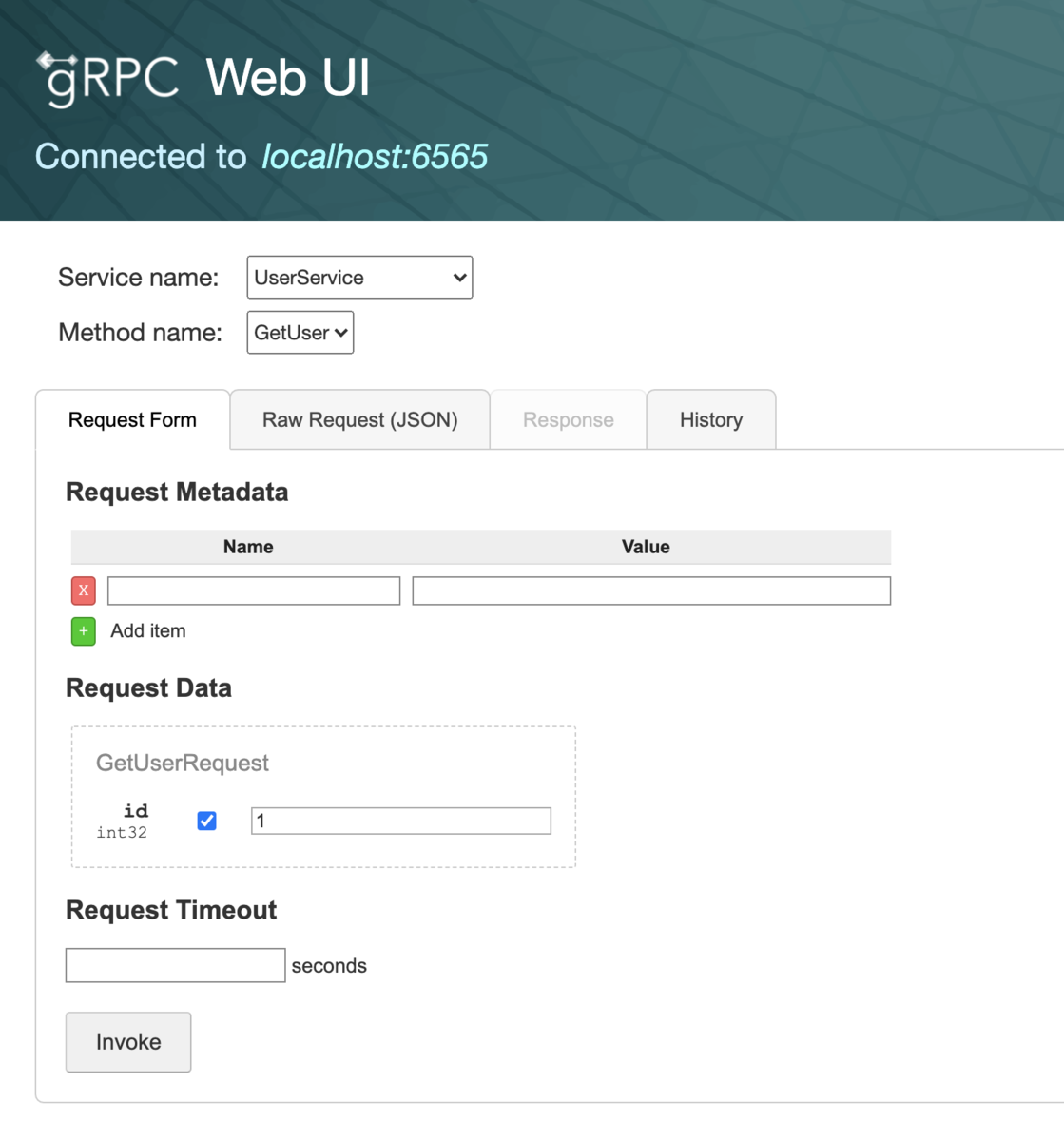Click the Request Metadata heading

pos(177,493)
